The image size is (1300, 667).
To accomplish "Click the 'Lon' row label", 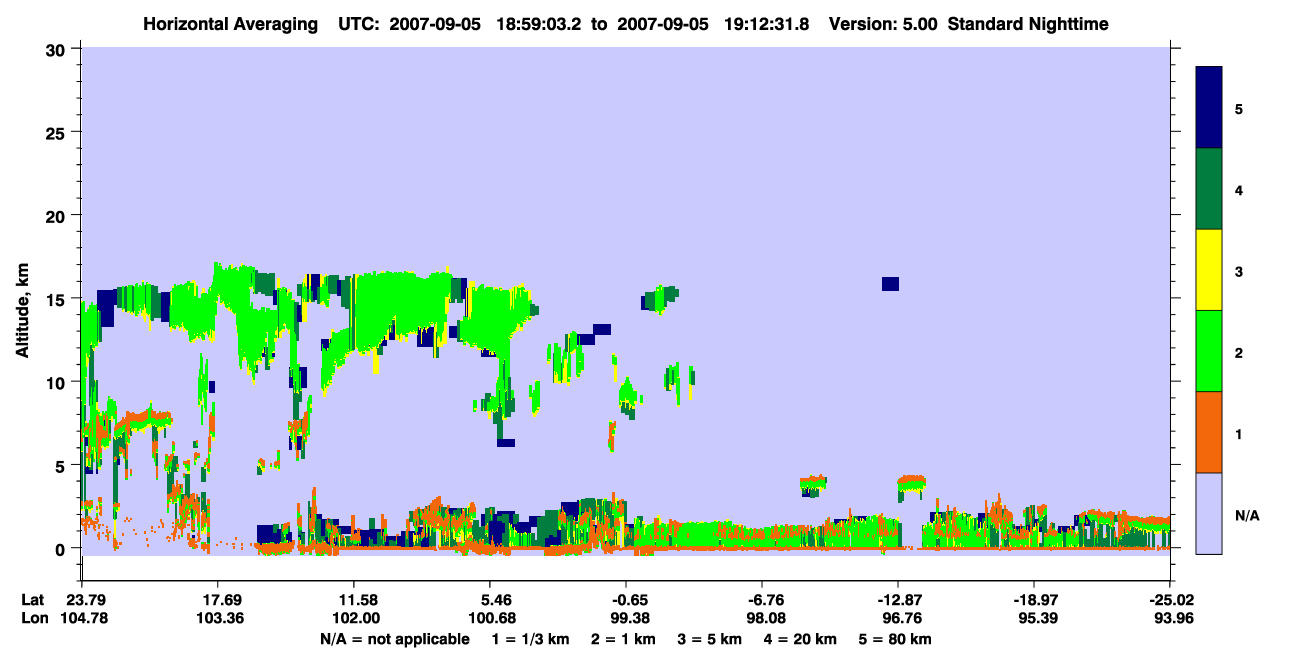I will pyautogui.click(x=33, y=618).
